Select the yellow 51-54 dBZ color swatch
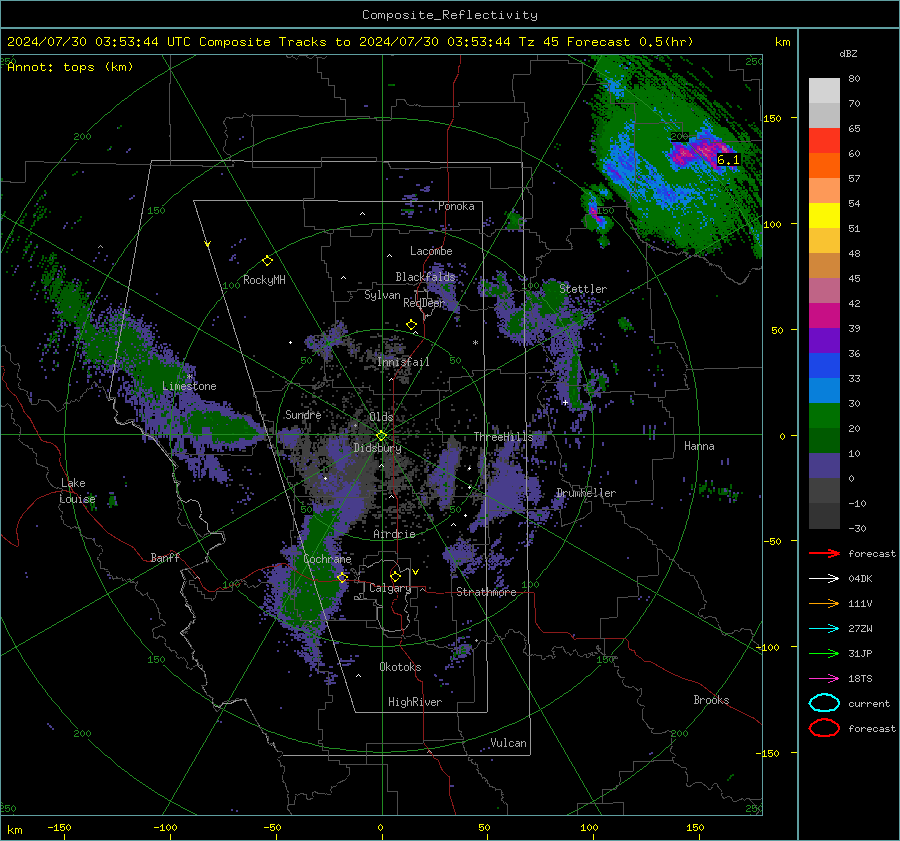This screenshot has height=841, width=900. click(x=824, y=216)
